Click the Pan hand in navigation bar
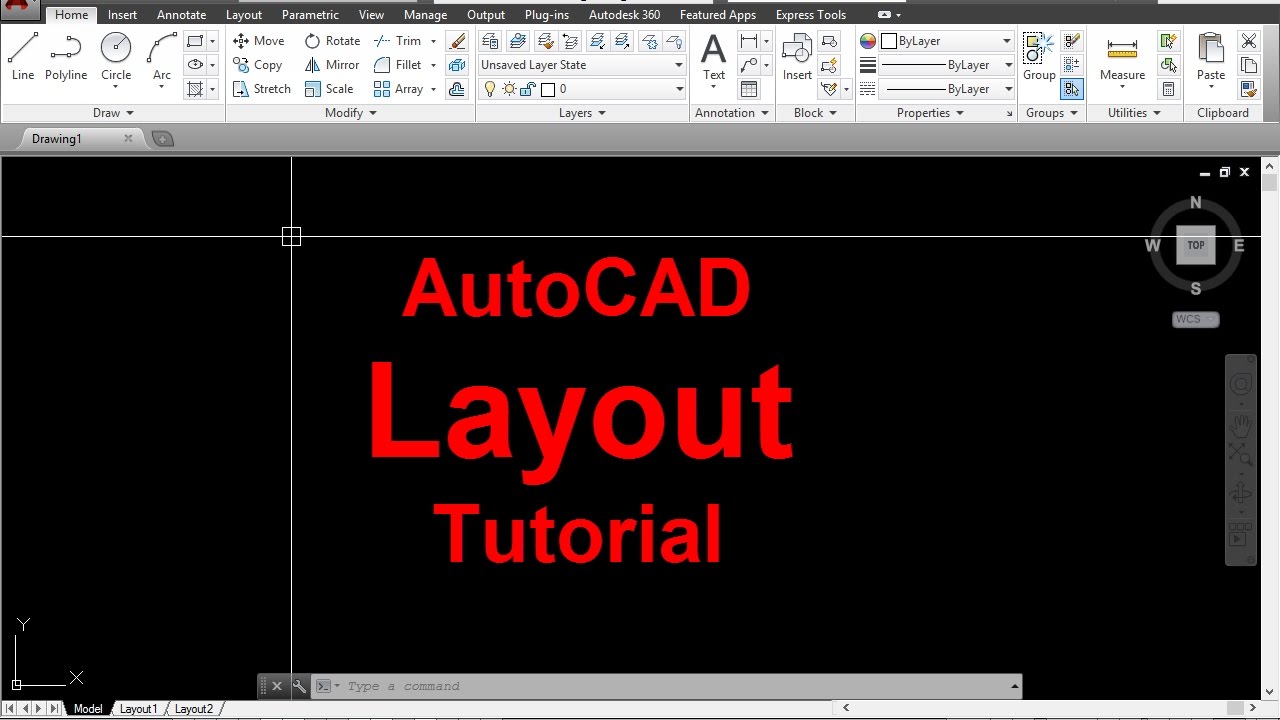Viewport: 1280px width, 720px height. pos(1241,427)
